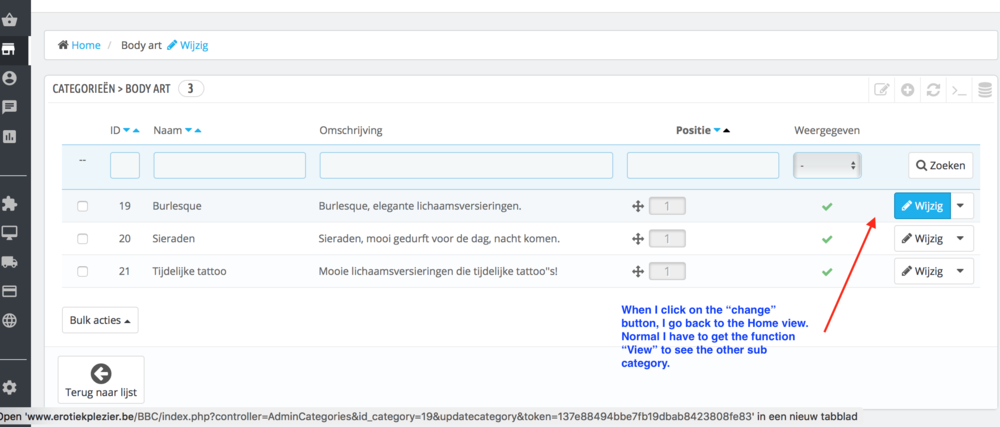1000x427 pixels.
Task: Click position field of Tijdelijke tattoo row
Action: coord(667,271)
